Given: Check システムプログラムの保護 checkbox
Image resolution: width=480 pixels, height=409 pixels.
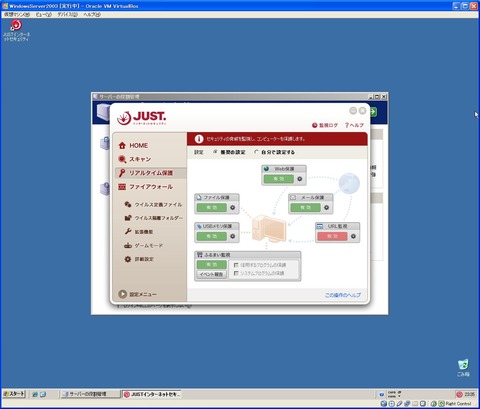Looking at the screenshot, I should click(236, 273).
